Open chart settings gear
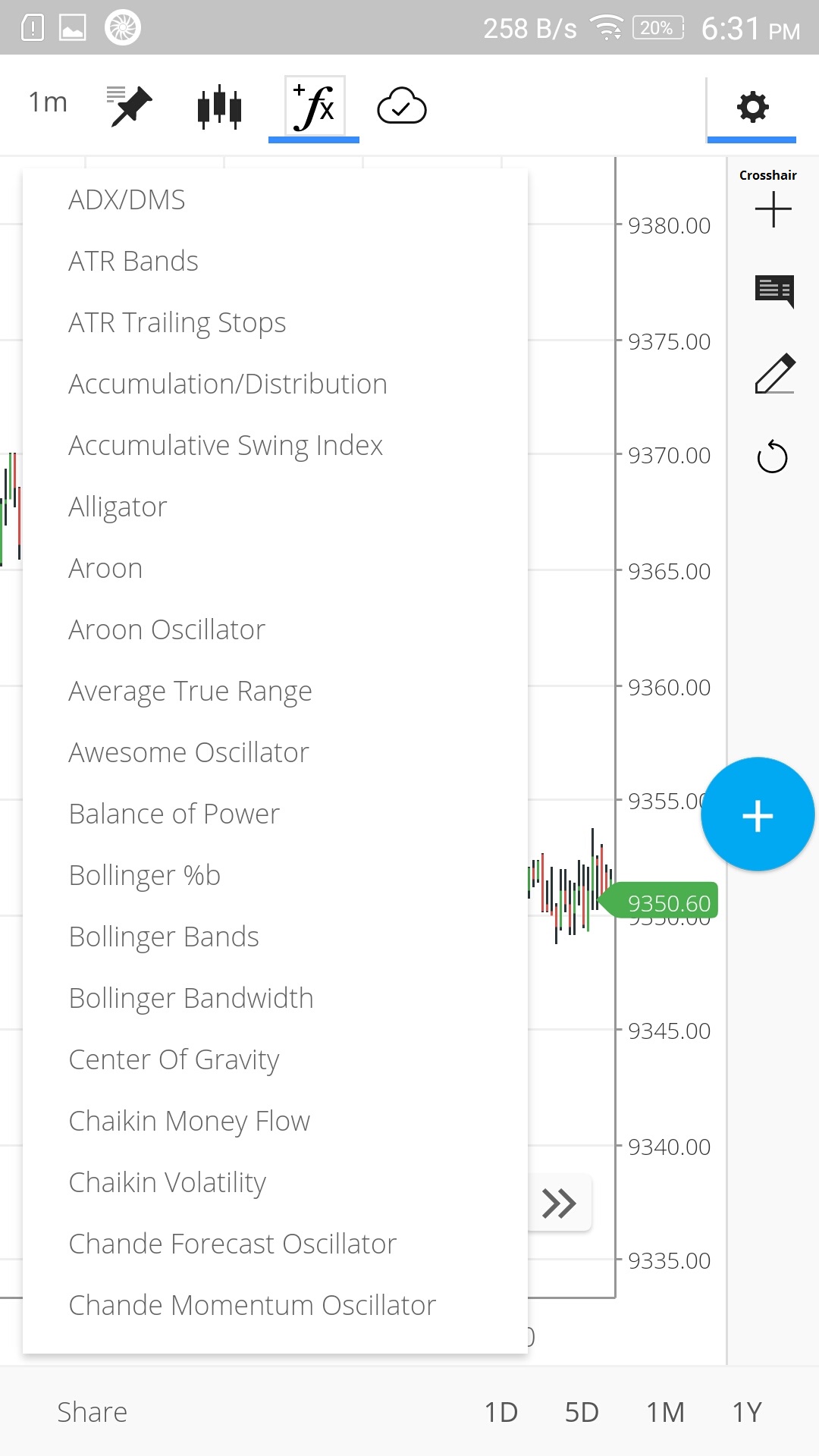This screenshot has height=1456, width=819. click(x=752, y=107)
